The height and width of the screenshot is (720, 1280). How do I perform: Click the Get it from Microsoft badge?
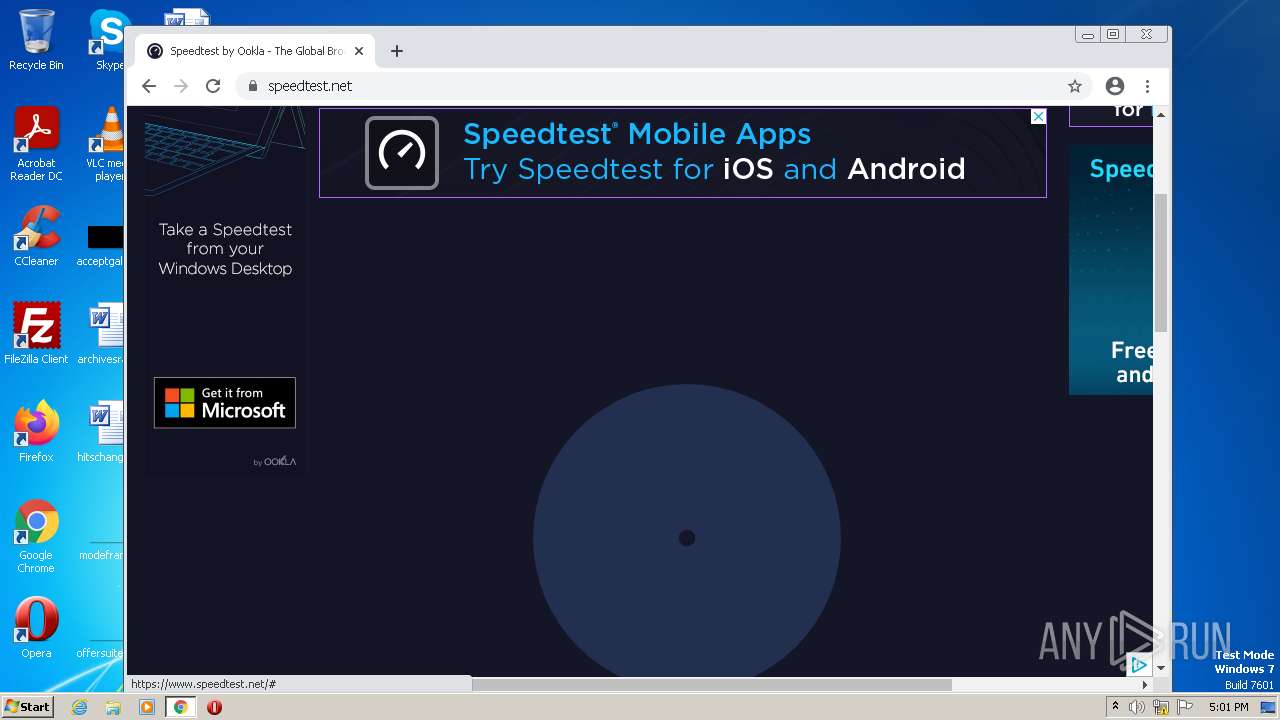225,402
